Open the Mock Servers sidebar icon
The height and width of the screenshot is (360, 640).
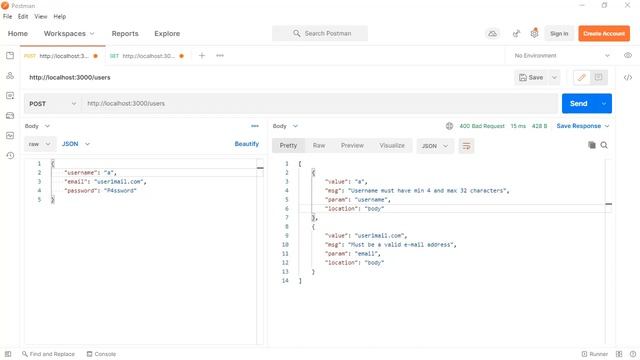pos(10,116)
